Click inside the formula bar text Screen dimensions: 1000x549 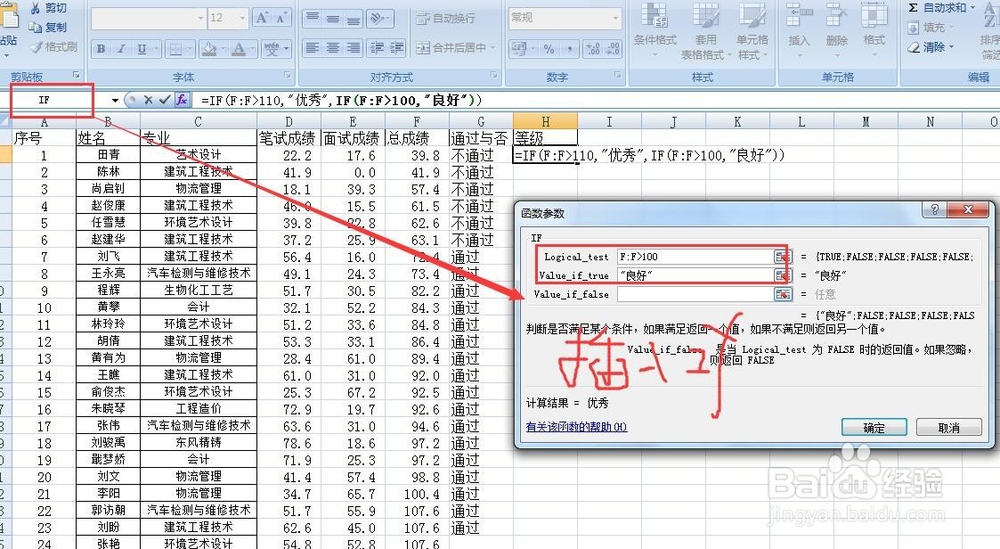(x=342, y=100)
